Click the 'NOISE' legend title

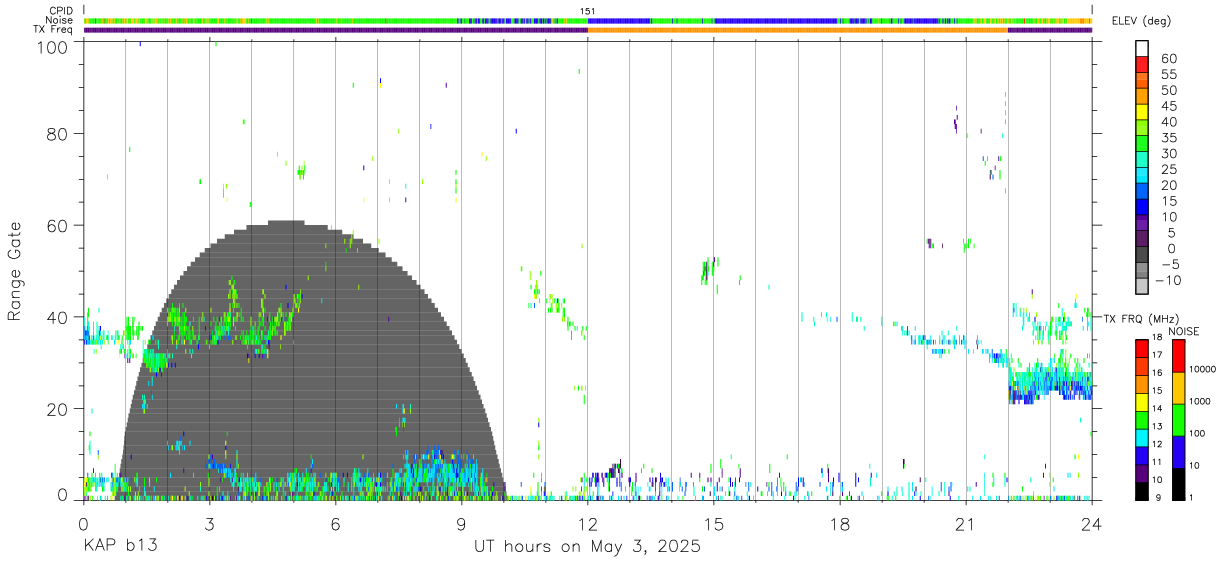pos(1184,331)
